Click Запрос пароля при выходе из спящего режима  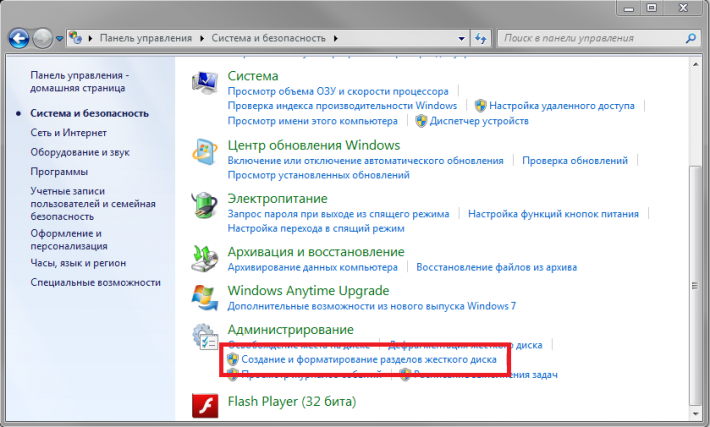338,214
